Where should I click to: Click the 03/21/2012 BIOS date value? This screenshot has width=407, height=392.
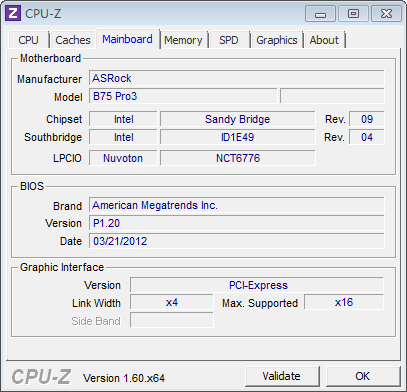(x=237, y=241)
